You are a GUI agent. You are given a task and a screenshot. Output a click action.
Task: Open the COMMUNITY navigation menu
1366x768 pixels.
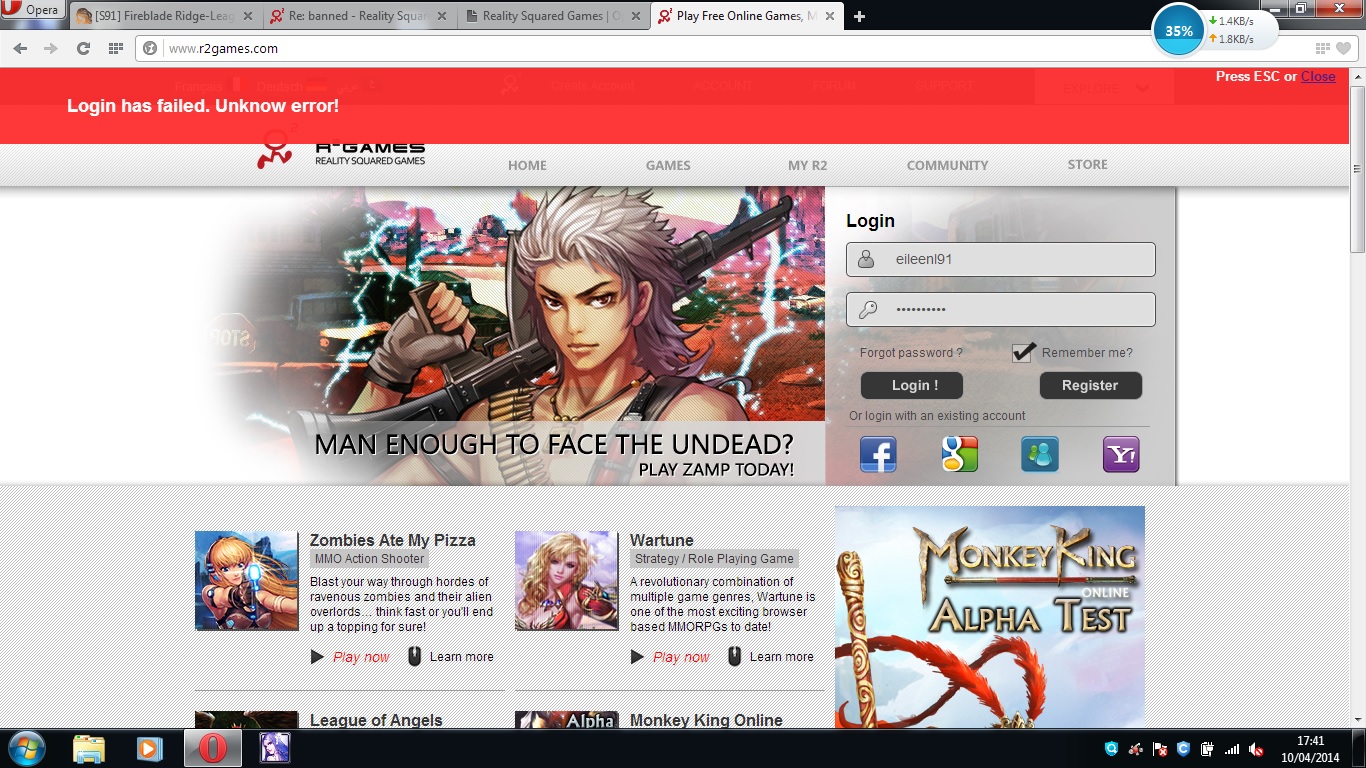pos(947,165)
